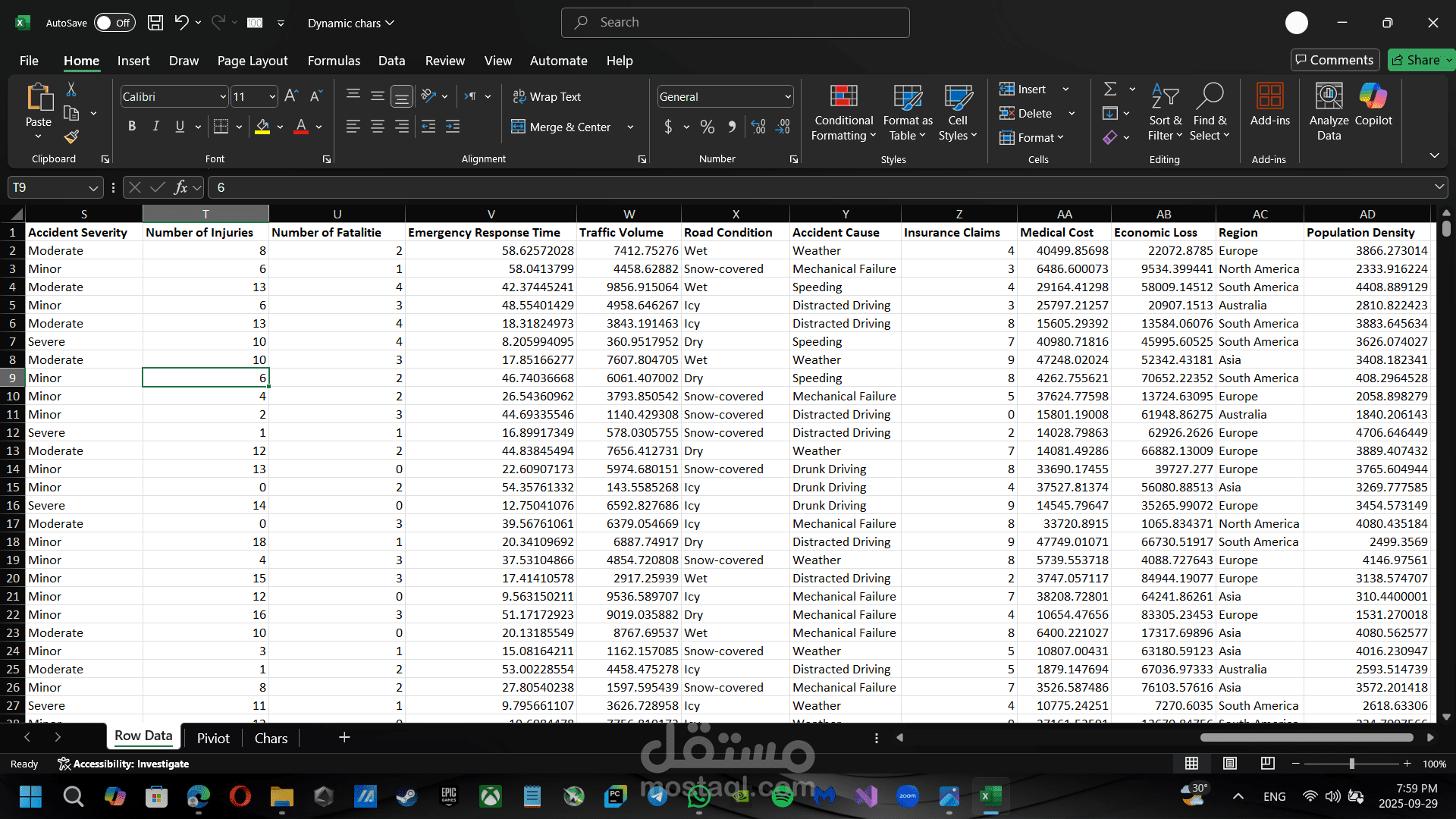This screenshot has height=819, width=1456.
Task: Toggle Bold formatting
Action: [132, 127]
